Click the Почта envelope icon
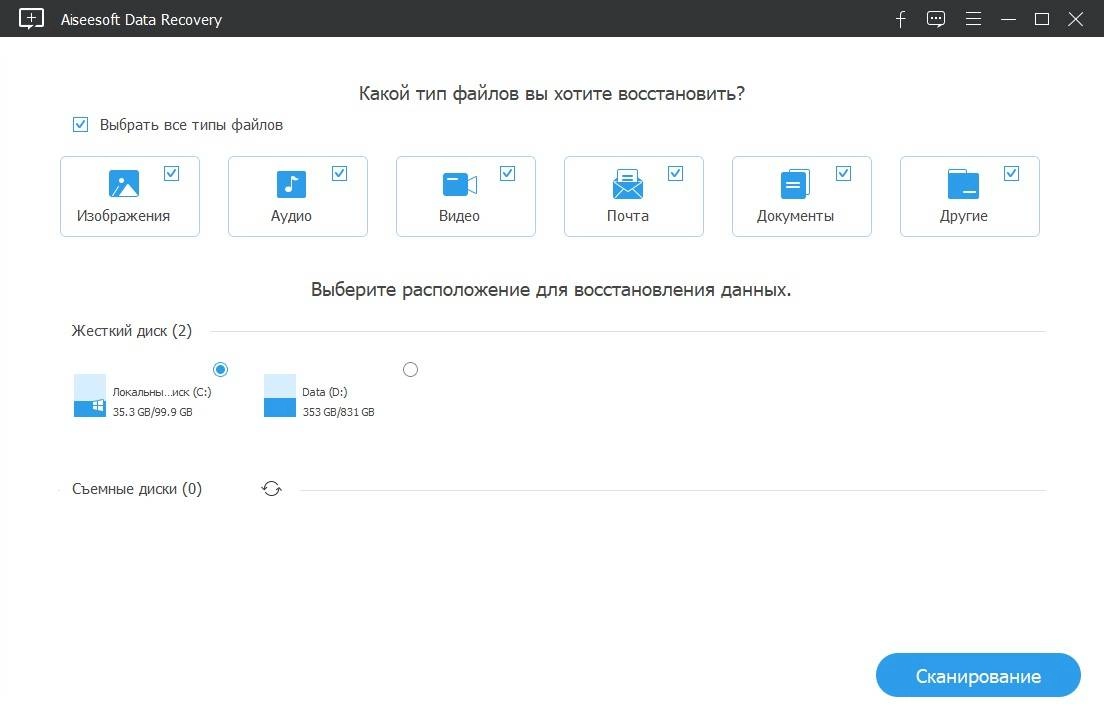 coord(627,184)
